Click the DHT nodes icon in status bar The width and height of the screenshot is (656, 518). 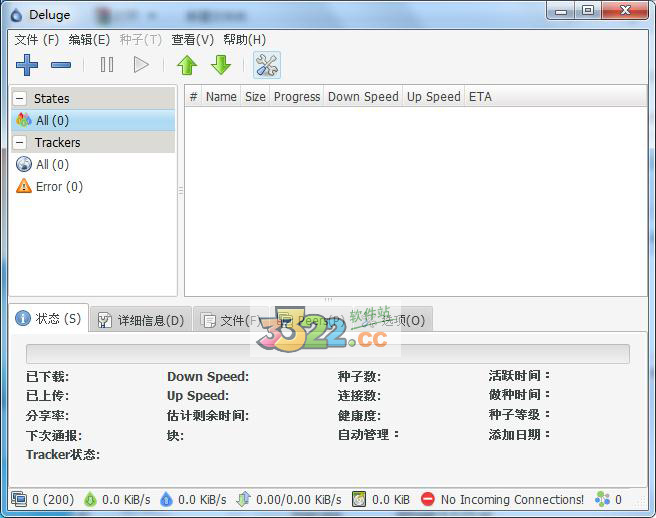click(x=602, y=499)
